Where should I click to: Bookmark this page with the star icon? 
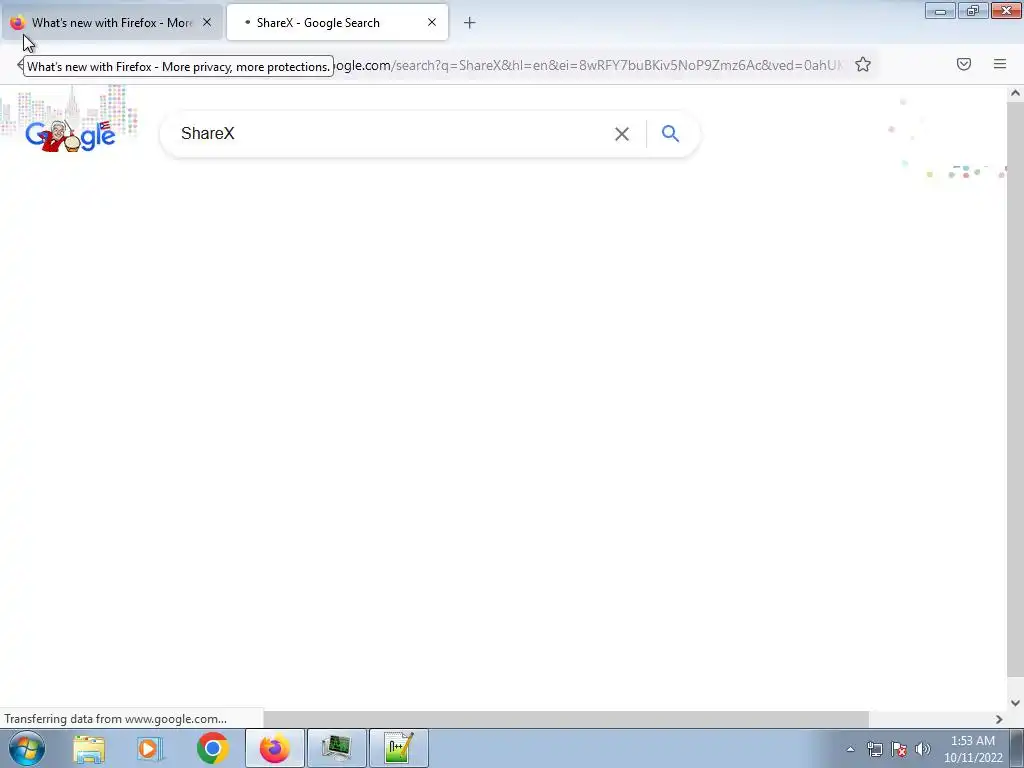pyautogui.click(x=863, y=64)
